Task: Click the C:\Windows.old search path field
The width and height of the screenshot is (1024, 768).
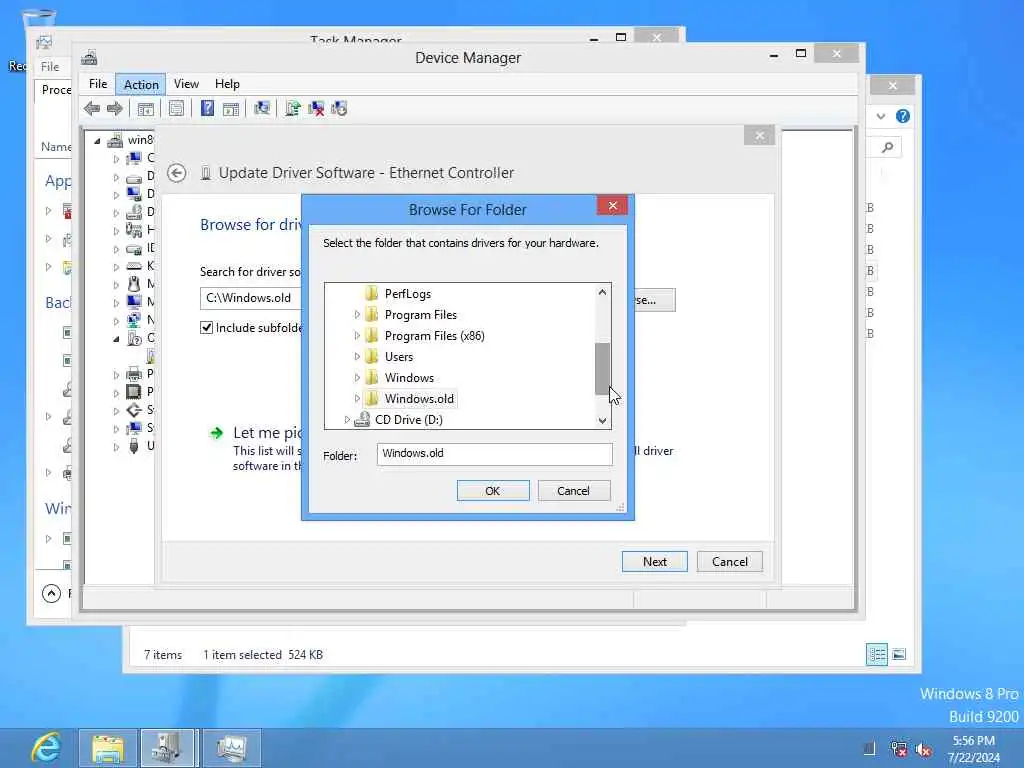Action: pyautogui.click(x=252, y=298)
